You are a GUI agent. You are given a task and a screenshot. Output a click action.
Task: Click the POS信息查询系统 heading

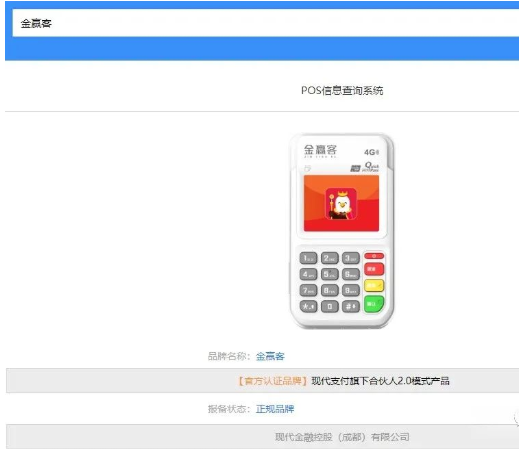(x=342, y=90)
